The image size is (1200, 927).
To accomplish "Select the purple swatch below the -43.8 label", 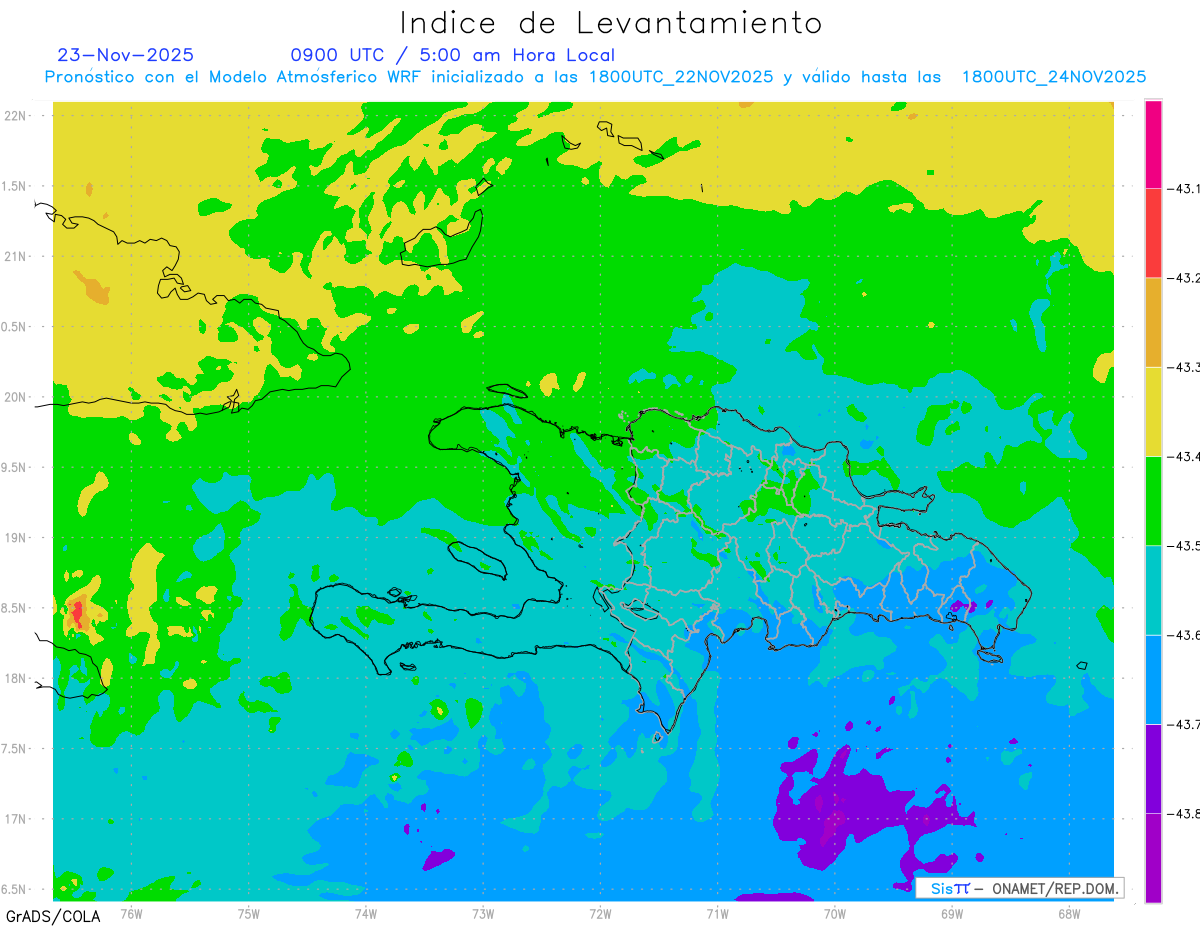I will pos(1153,858).
